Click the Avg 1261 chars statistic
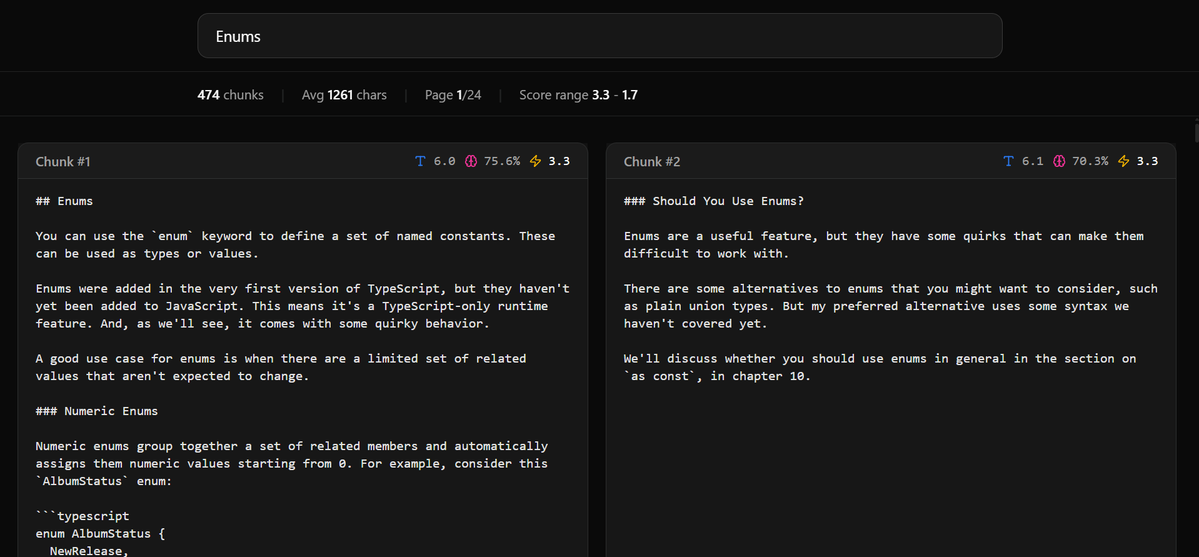The height and width of the screenshot is (557, 1199). point(344,95)
